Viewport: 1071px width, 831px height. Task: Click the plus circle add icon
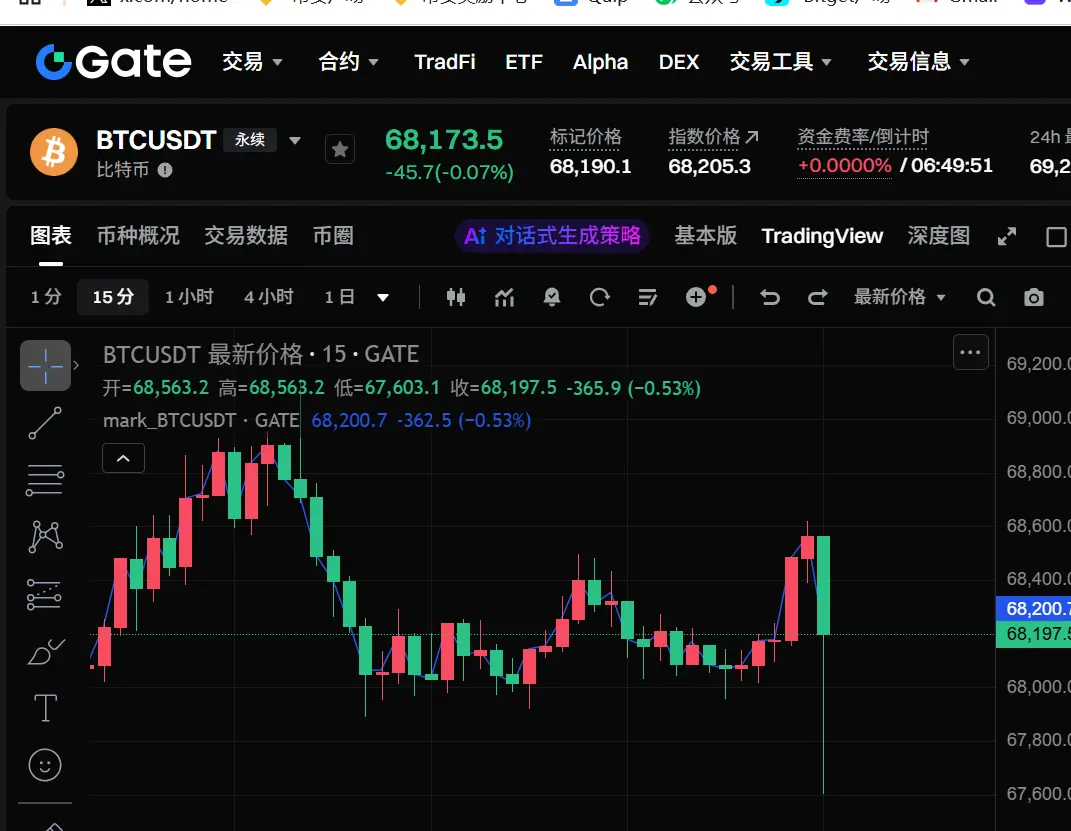click(x=696, y=297)
